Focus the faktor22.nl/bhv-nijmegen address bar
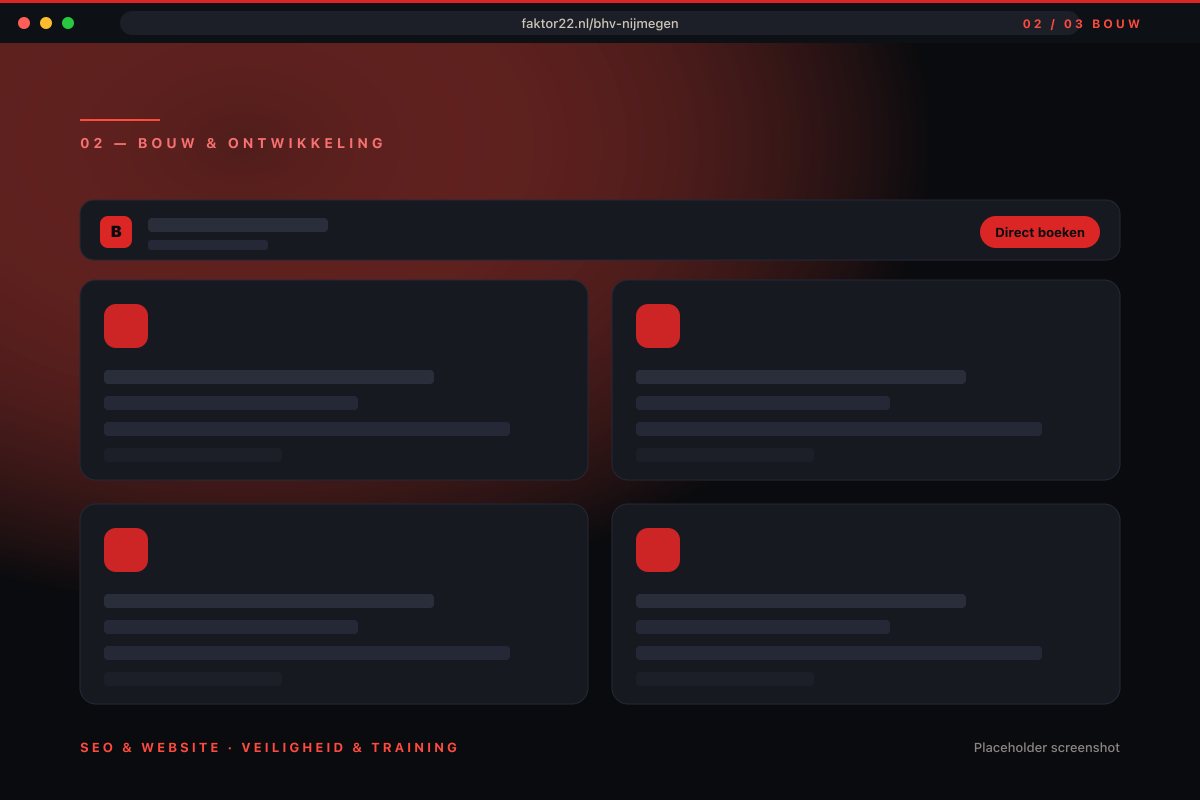 600,23
